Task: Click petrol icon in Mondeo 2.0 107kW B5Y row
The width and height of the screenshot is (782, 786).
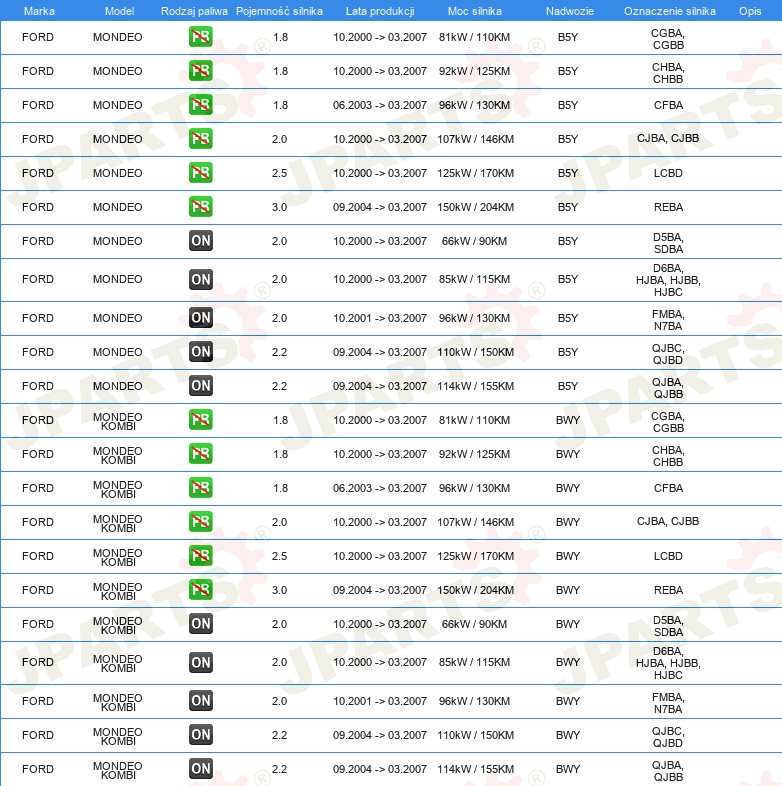Action: click(x=201, y=139)
